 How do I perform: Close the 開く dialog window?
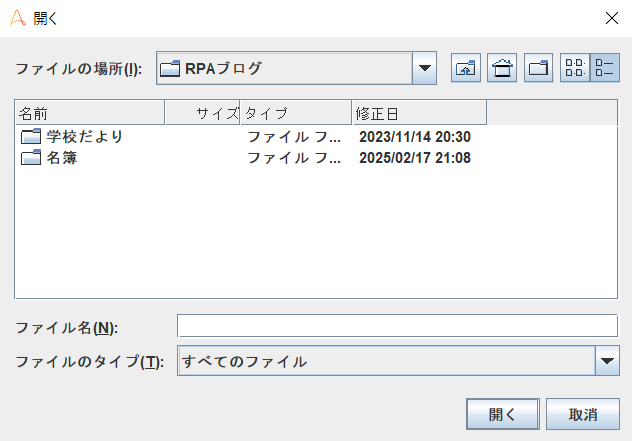click(611, 17)
